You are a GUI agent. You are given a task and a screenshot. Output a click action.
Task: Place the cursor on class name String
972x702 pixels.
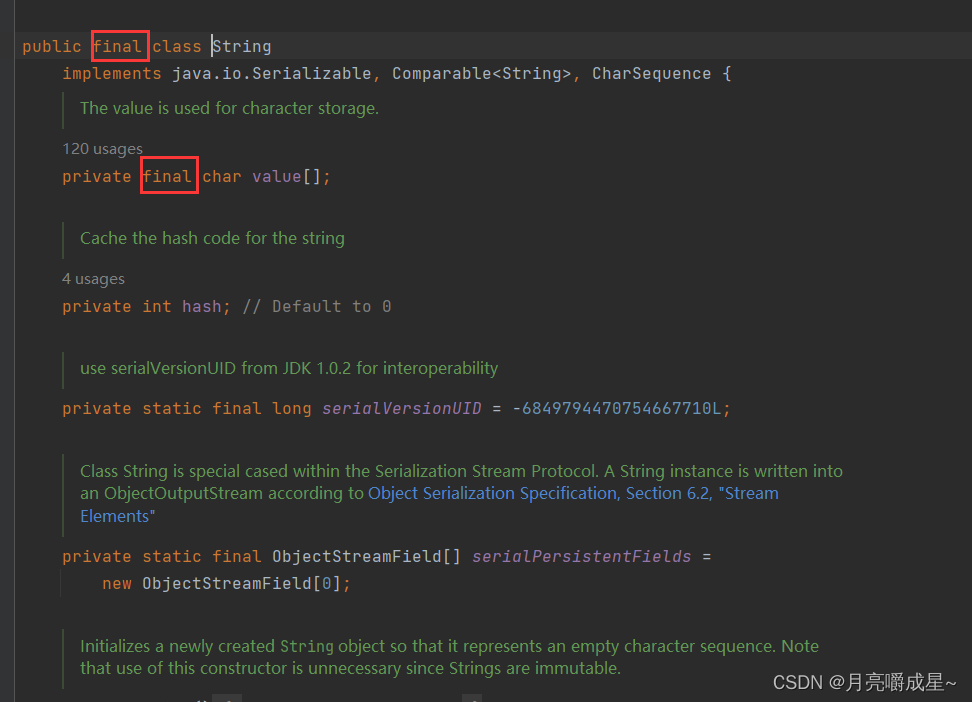[242, 47]
